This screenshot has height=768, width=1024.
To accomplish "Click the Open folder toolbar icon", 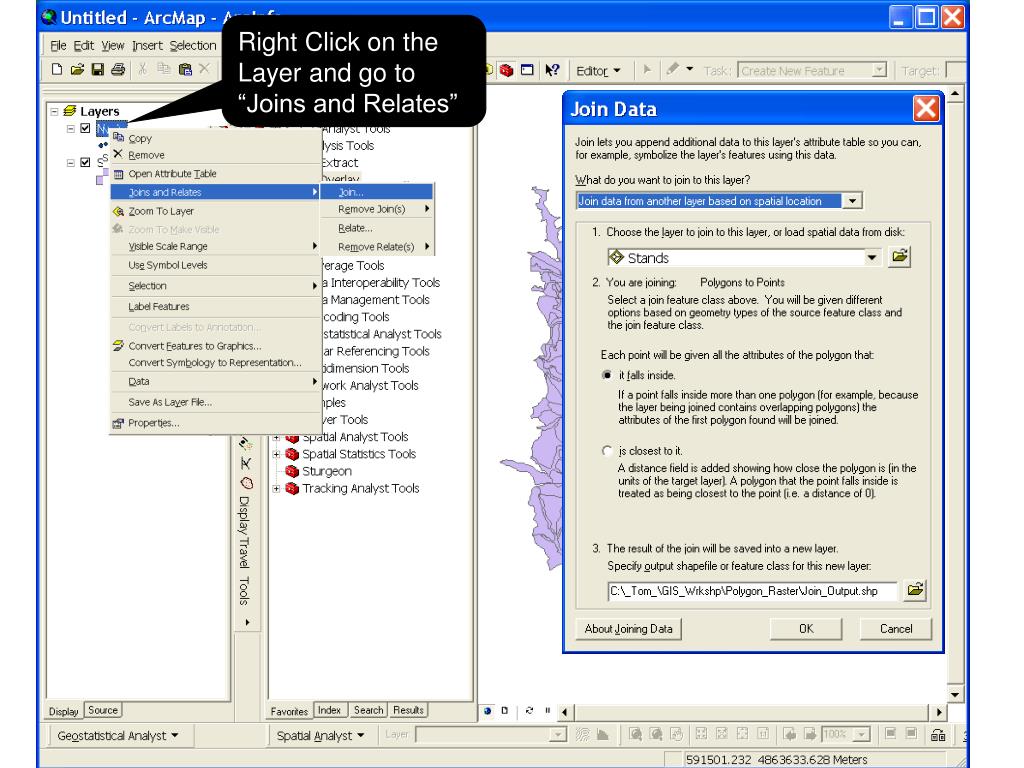I will pyautogui.click(x=77, y=69).
